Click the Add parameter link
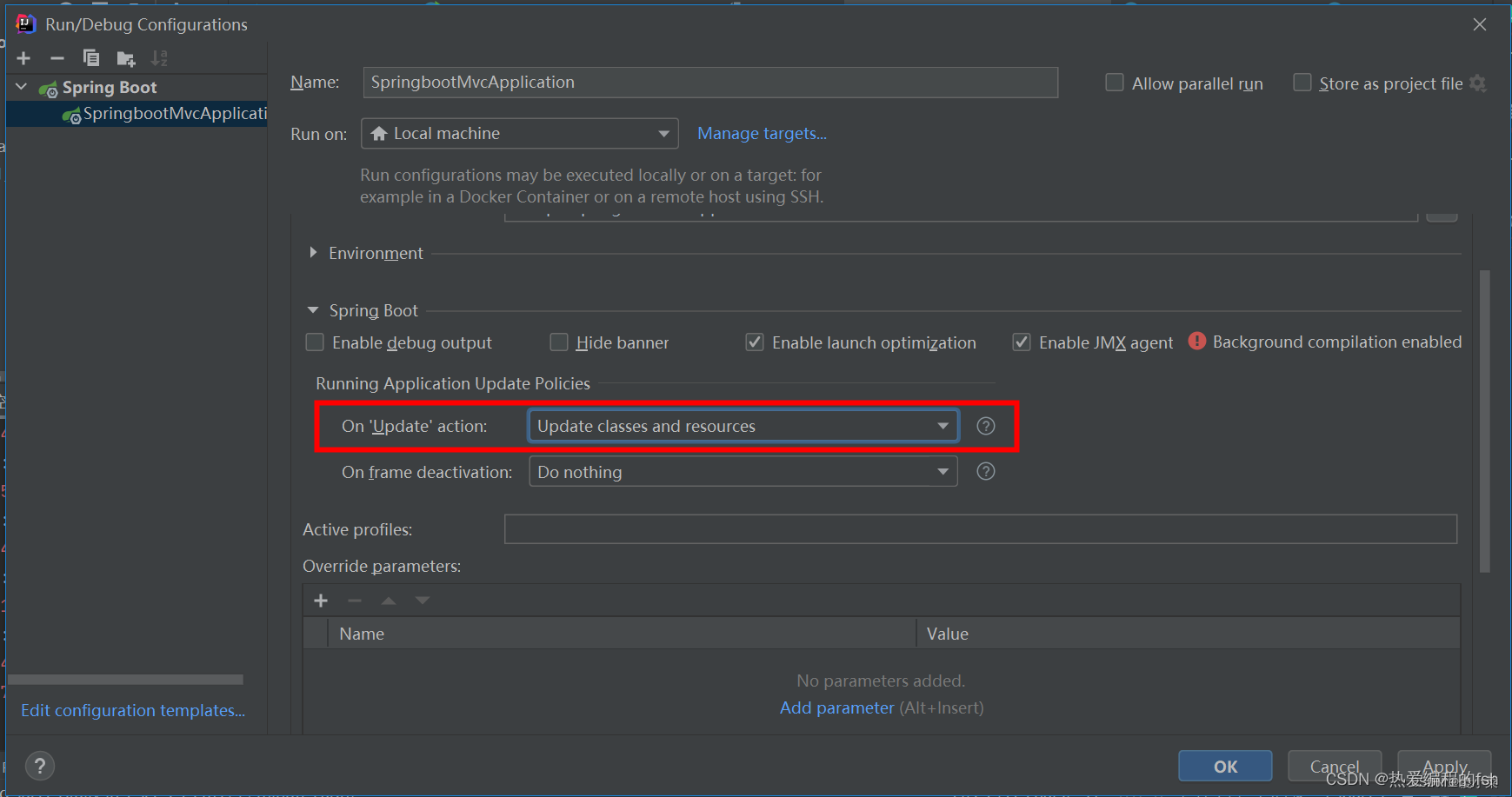This screenshot has height=797, width=1512. (x=836, y=707)
